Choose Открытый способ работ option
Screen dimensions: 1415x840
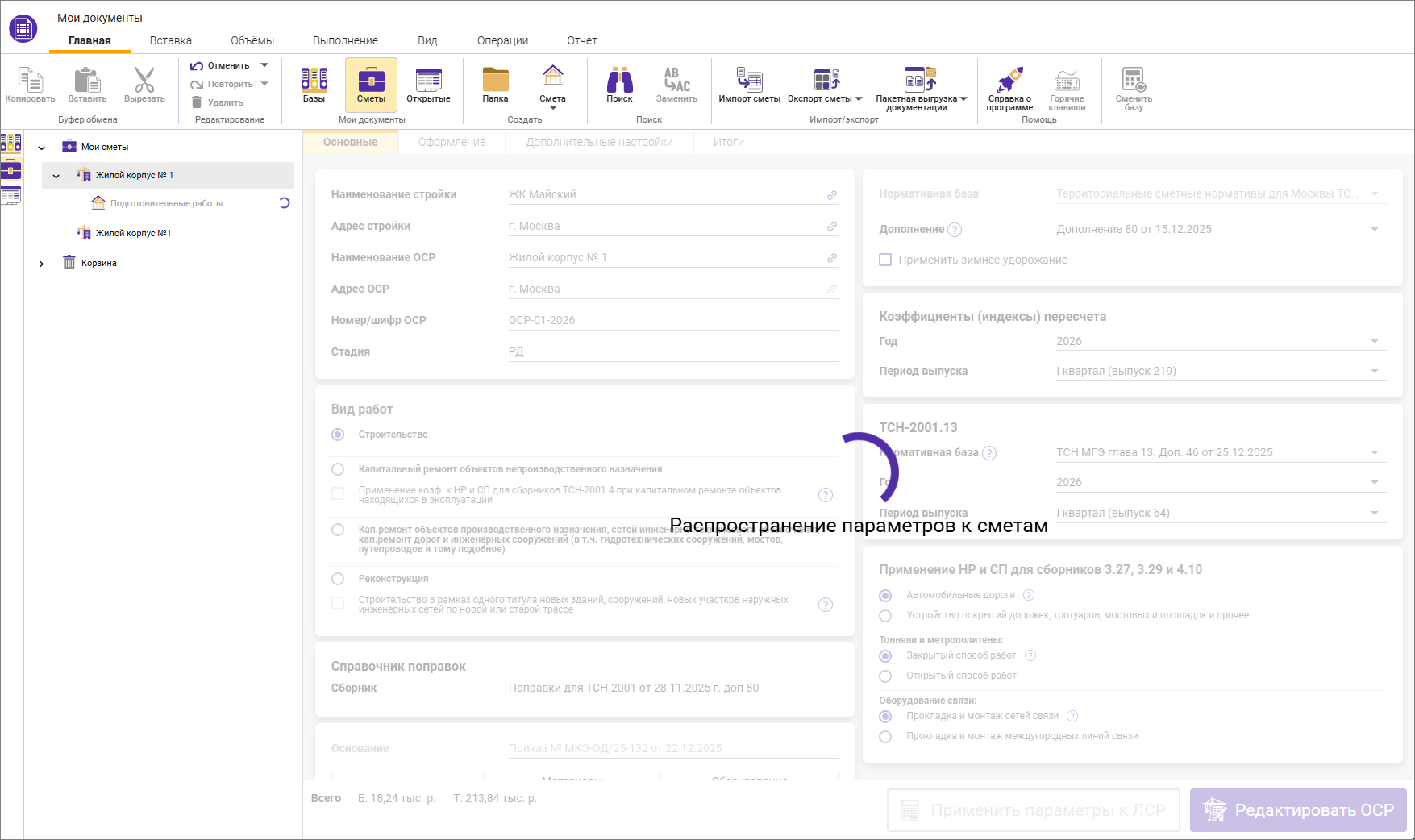click(x=885, y=676)
